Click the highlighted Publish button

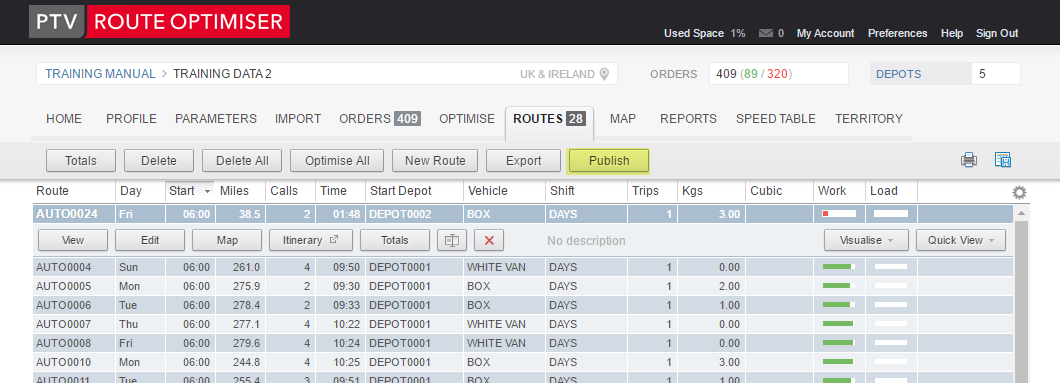click(609, 161)
